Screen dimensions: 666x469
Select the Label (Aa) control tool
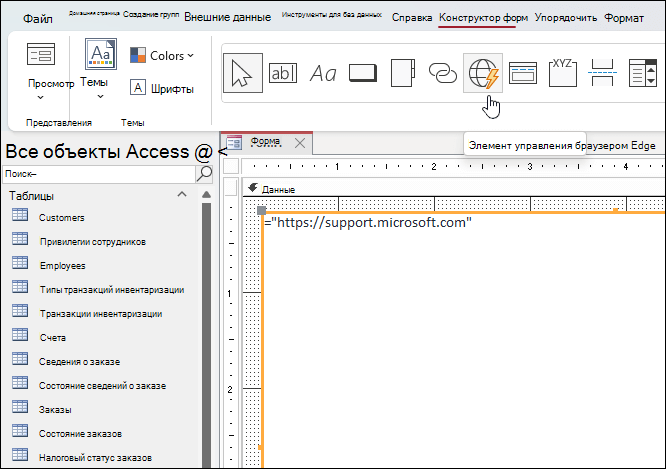pos(323,73)
